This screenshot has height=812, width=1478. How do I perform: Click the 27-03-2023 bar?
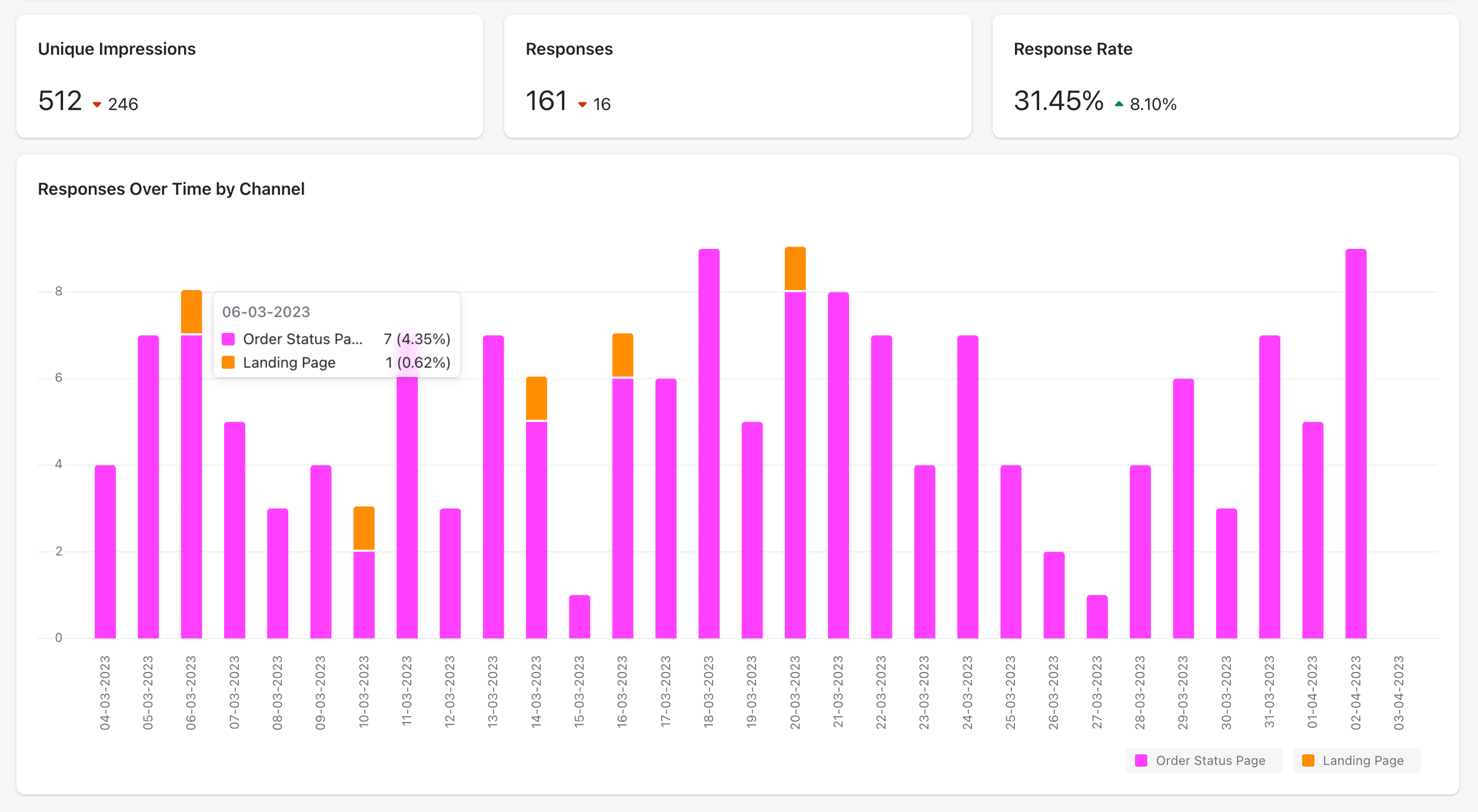(x=1097, y=616)
